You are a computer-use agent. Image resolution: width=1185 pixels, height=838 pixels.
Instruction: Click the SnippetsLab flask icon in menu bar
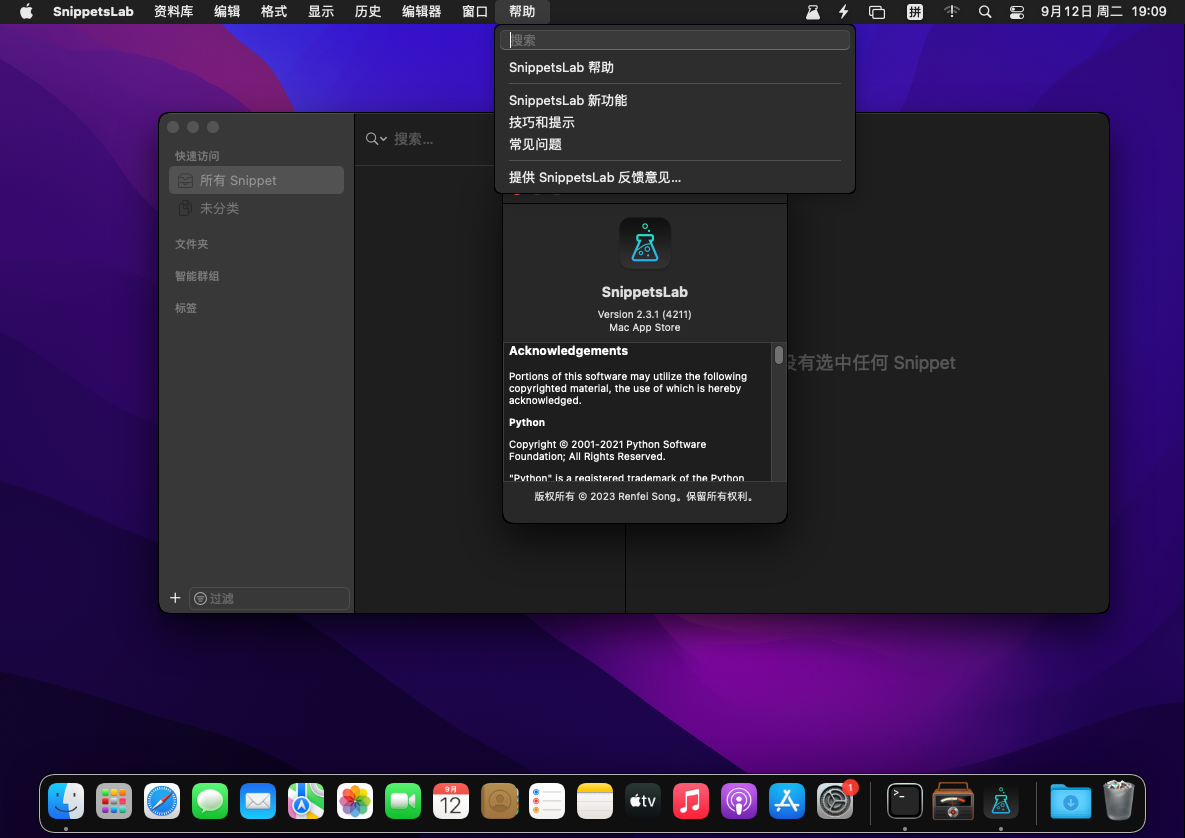point(813,12)
